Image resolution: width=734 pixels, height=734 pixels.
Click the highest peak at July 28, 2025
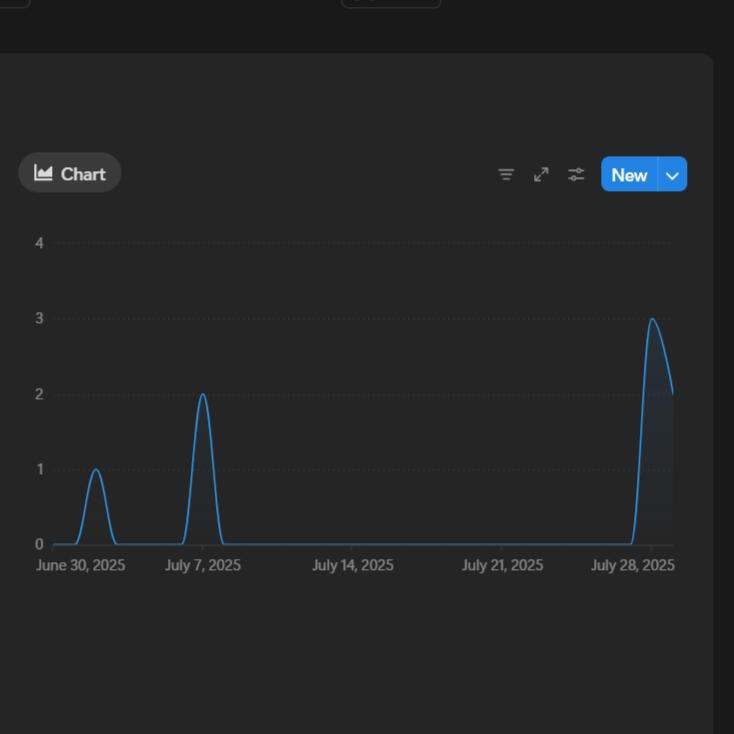tap(652, 319)
